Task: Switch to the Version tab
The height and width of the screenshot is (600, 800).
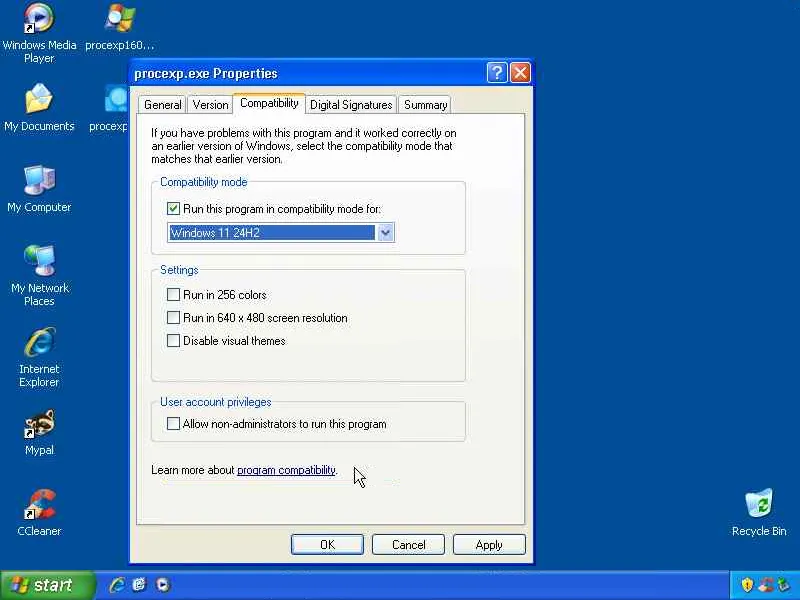Action: (x=210, y=105)
